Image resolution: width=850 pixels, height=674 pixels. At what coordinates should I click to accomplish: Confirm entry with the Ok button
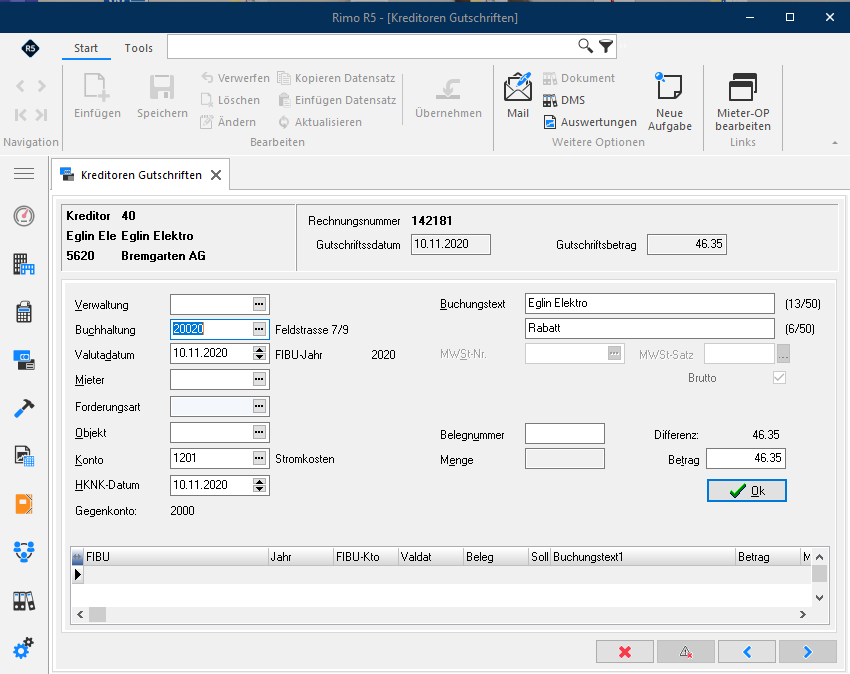coord(746,491)
